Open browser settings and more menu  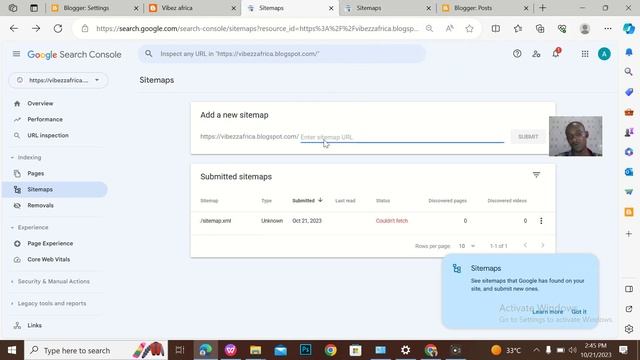click(608, 28)
